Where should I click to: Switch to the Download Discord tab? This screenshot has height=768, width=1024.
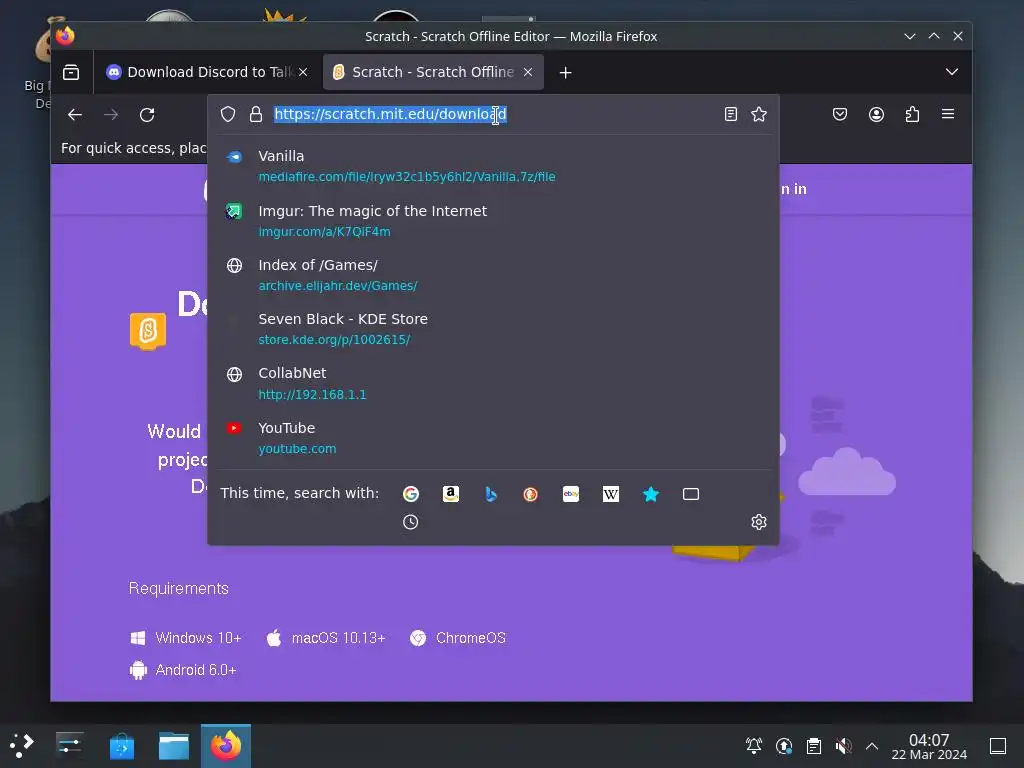pyautogui.click(x=208, y=72)
